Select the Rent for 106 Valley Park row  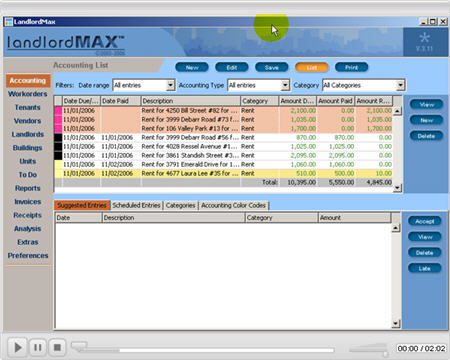223,128
